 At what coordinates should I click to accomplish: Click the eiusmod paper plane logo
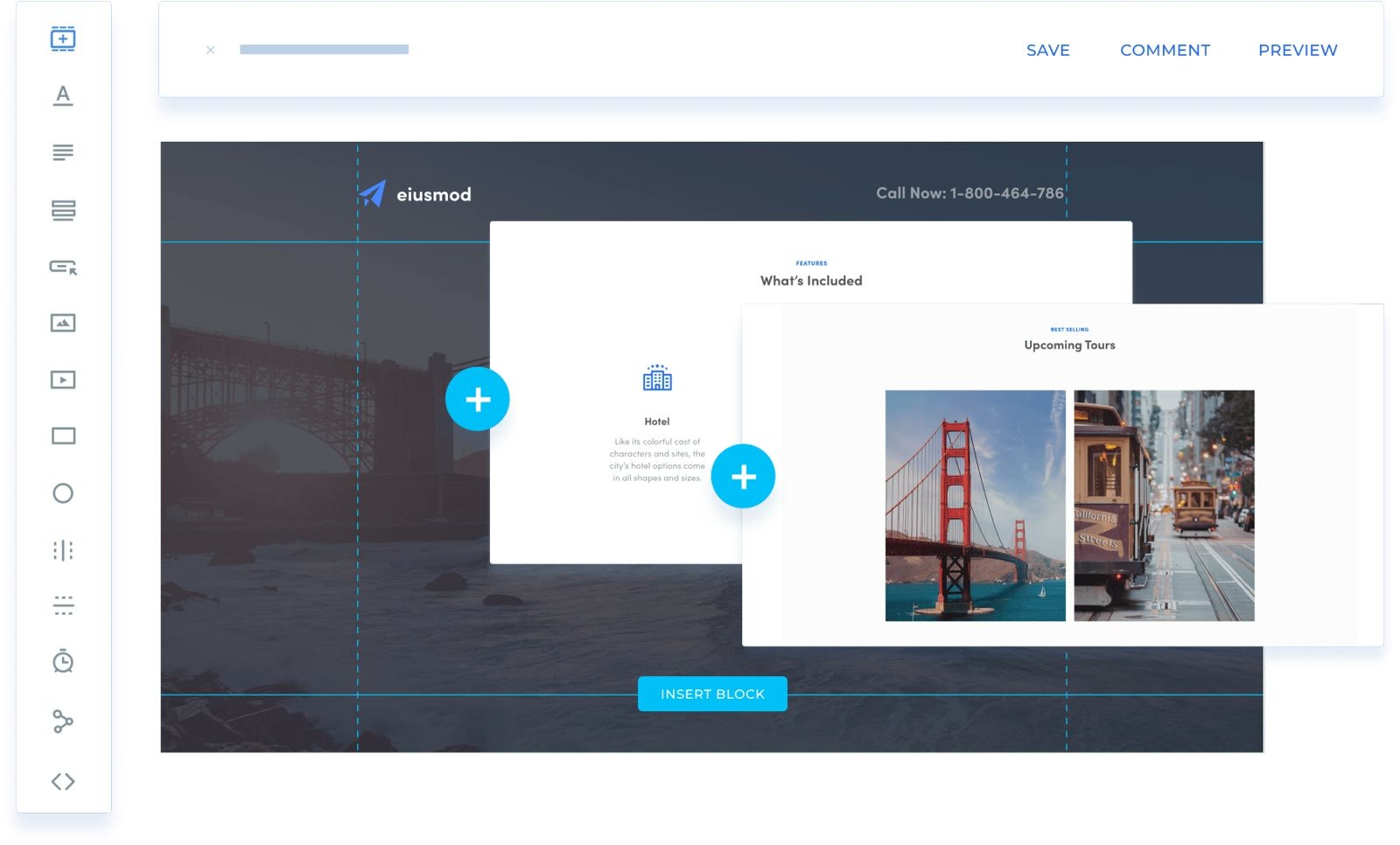pos(373,193)
